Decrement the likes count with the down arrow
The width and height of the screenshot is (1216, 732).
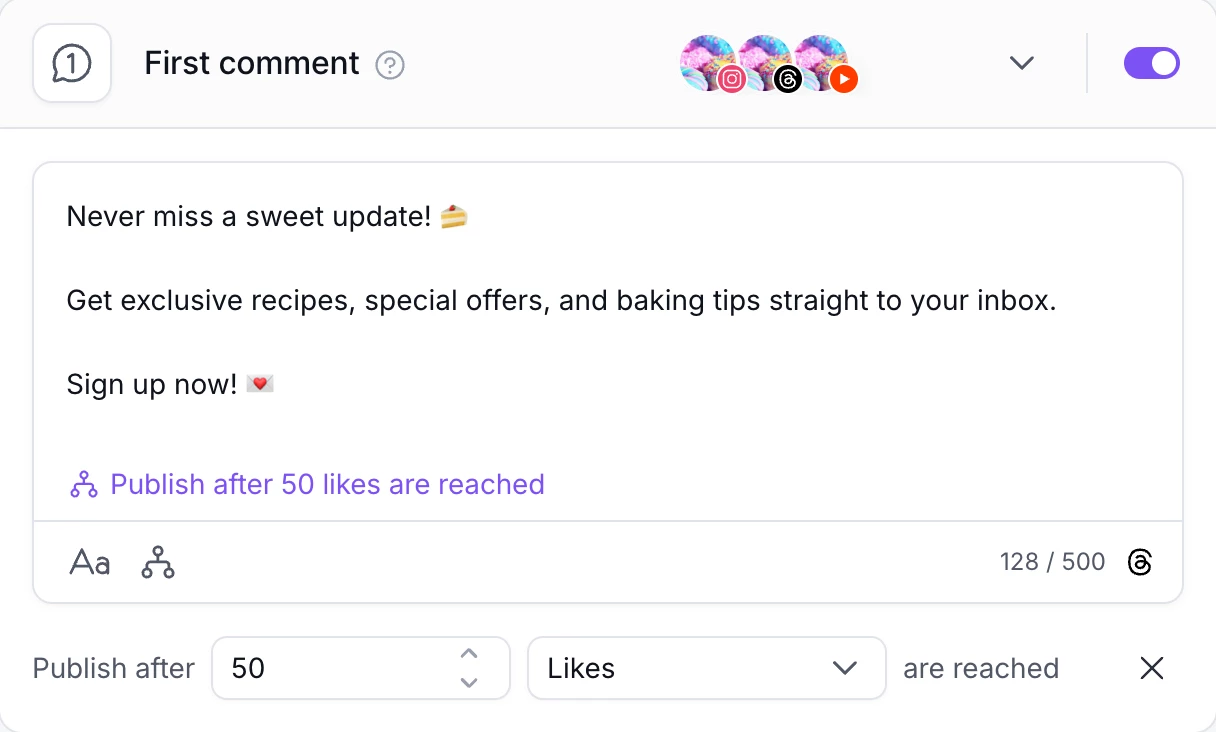(x=467, y=681)
